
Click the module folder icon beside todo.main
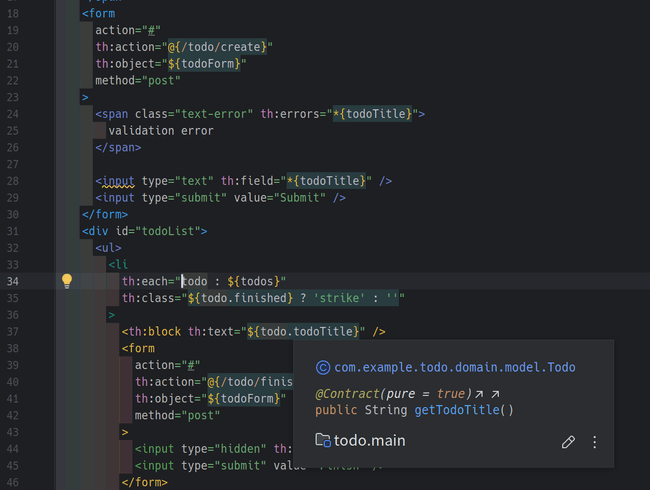[x=322, y=440]
